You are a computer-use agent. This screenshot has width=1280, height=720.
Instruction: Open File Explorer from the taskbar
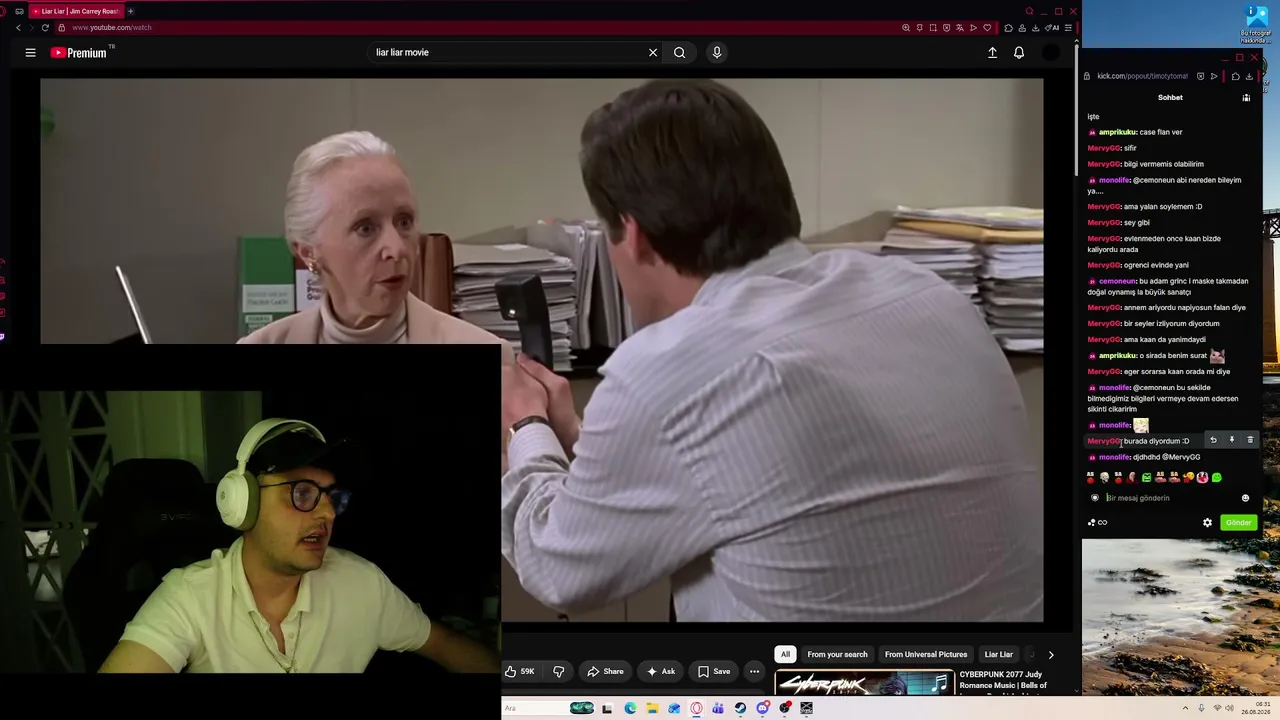pyautogui.click(x=652, y=708)
